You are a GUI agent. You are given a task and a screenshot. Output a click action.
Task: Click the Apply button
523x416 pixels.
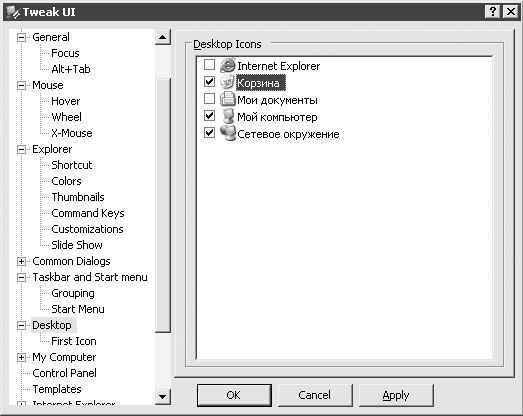coord(396,395)
